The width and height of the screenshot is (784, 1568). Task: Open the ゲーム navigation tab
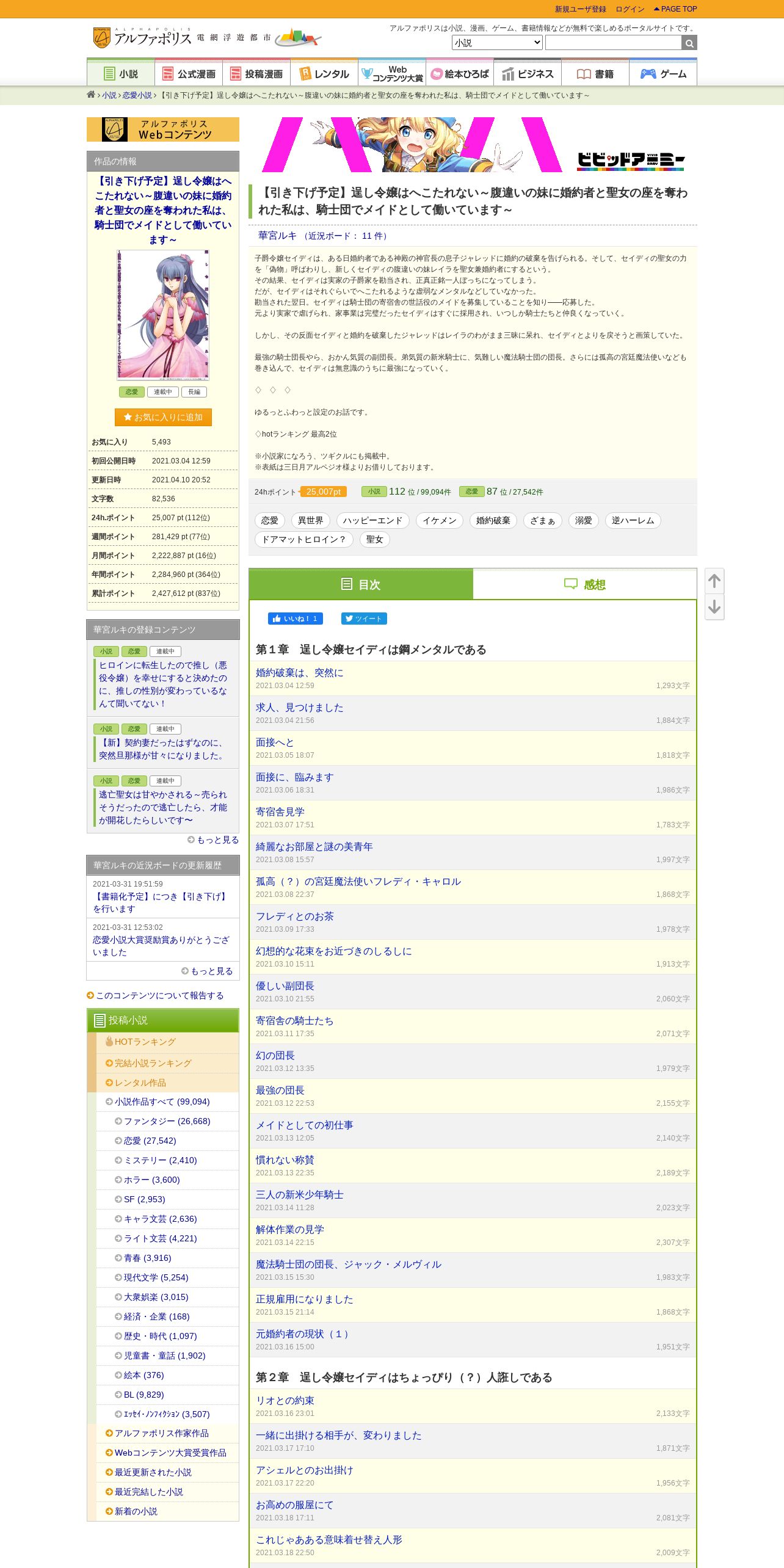pyautogui.click(x=663, y=73)
